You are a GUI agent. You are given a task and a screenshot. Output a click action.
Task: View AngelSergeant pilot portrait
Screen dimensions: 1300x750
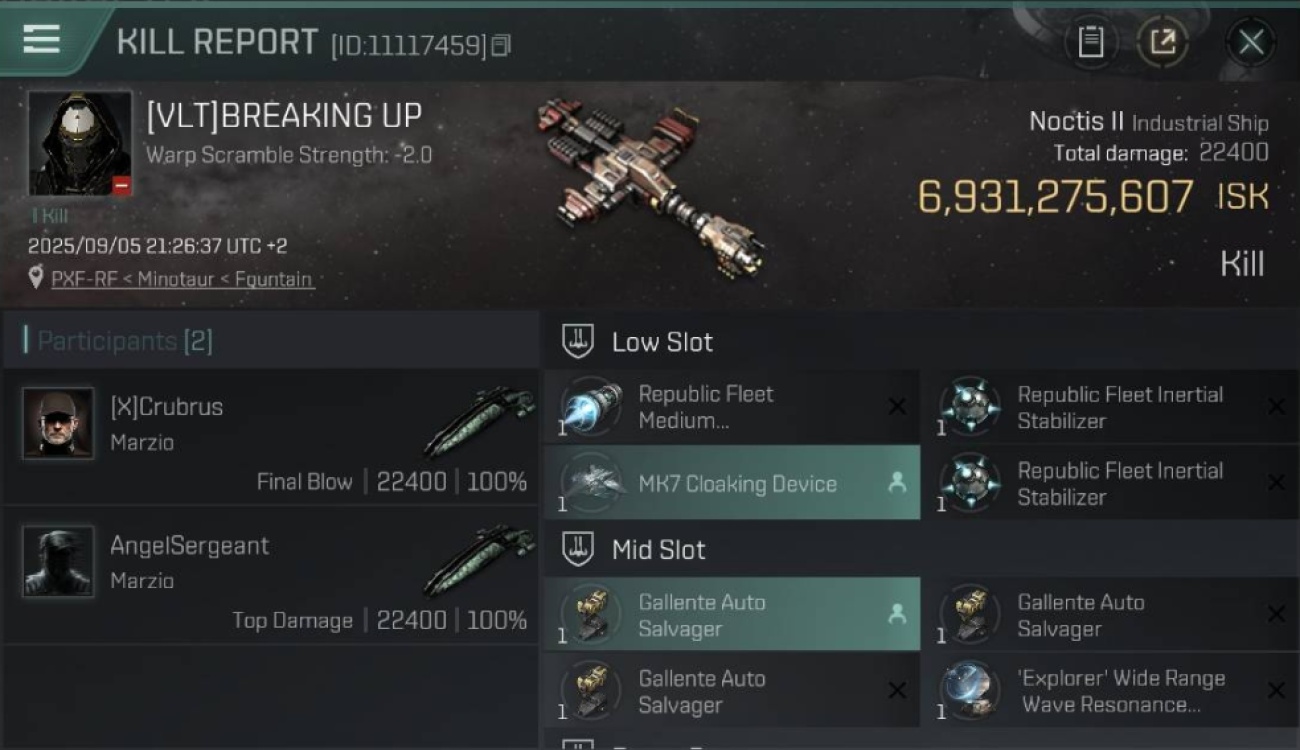click(58, 562)
